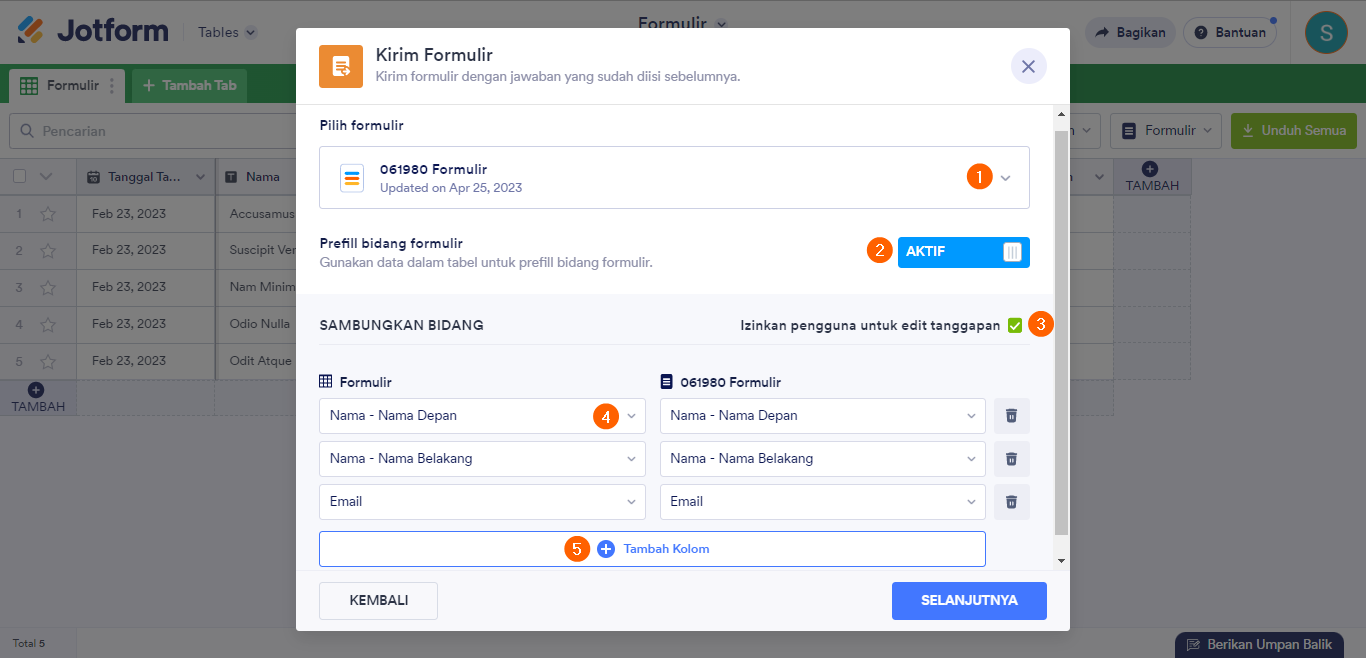This screenshot has width=1366, height=658.
Task: Click the plus TAMBAH column icon
Action: coord(1150,170)
